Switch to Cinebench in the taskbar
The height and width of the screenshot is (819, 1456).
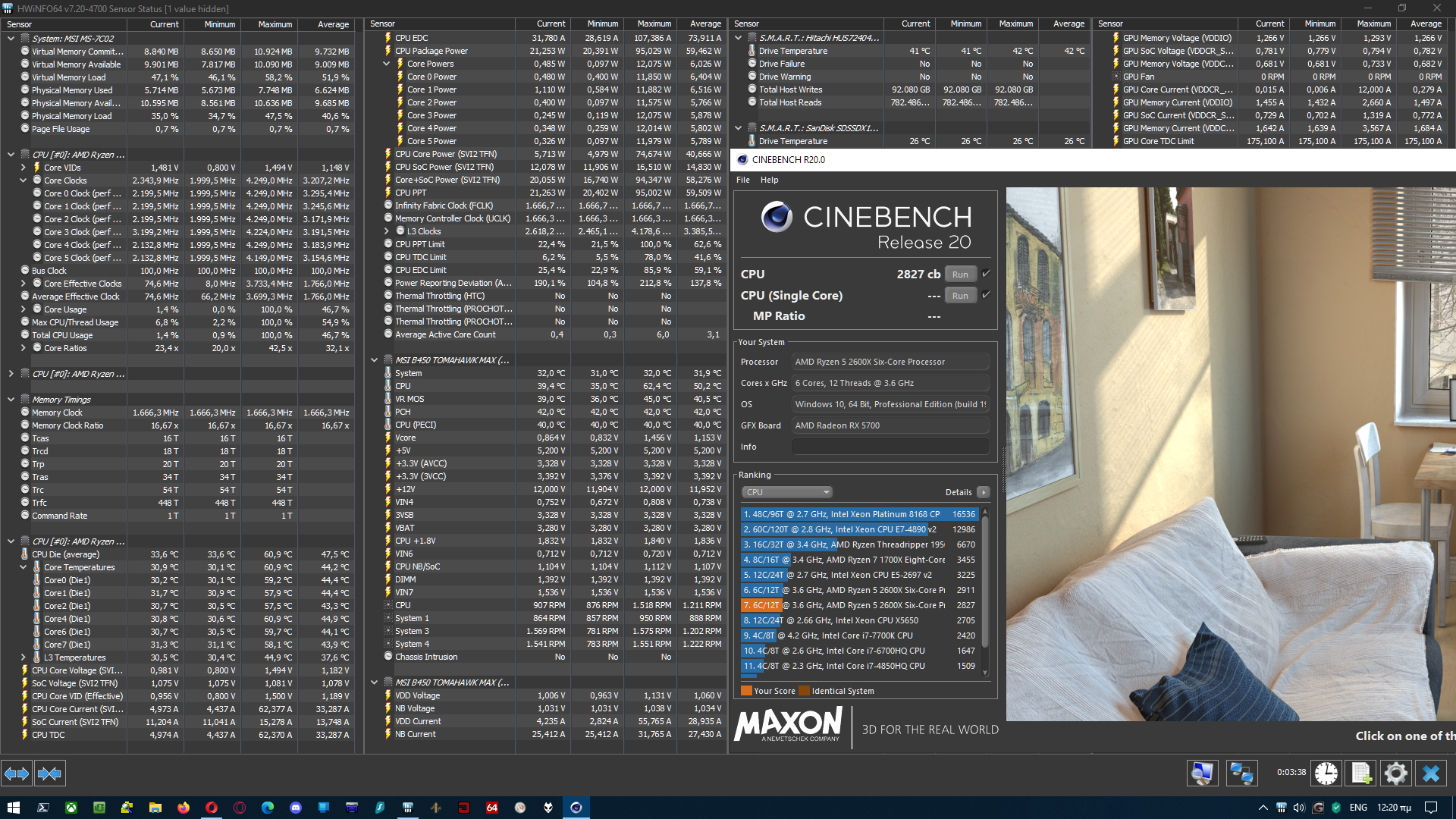click(x=576, y=808)
